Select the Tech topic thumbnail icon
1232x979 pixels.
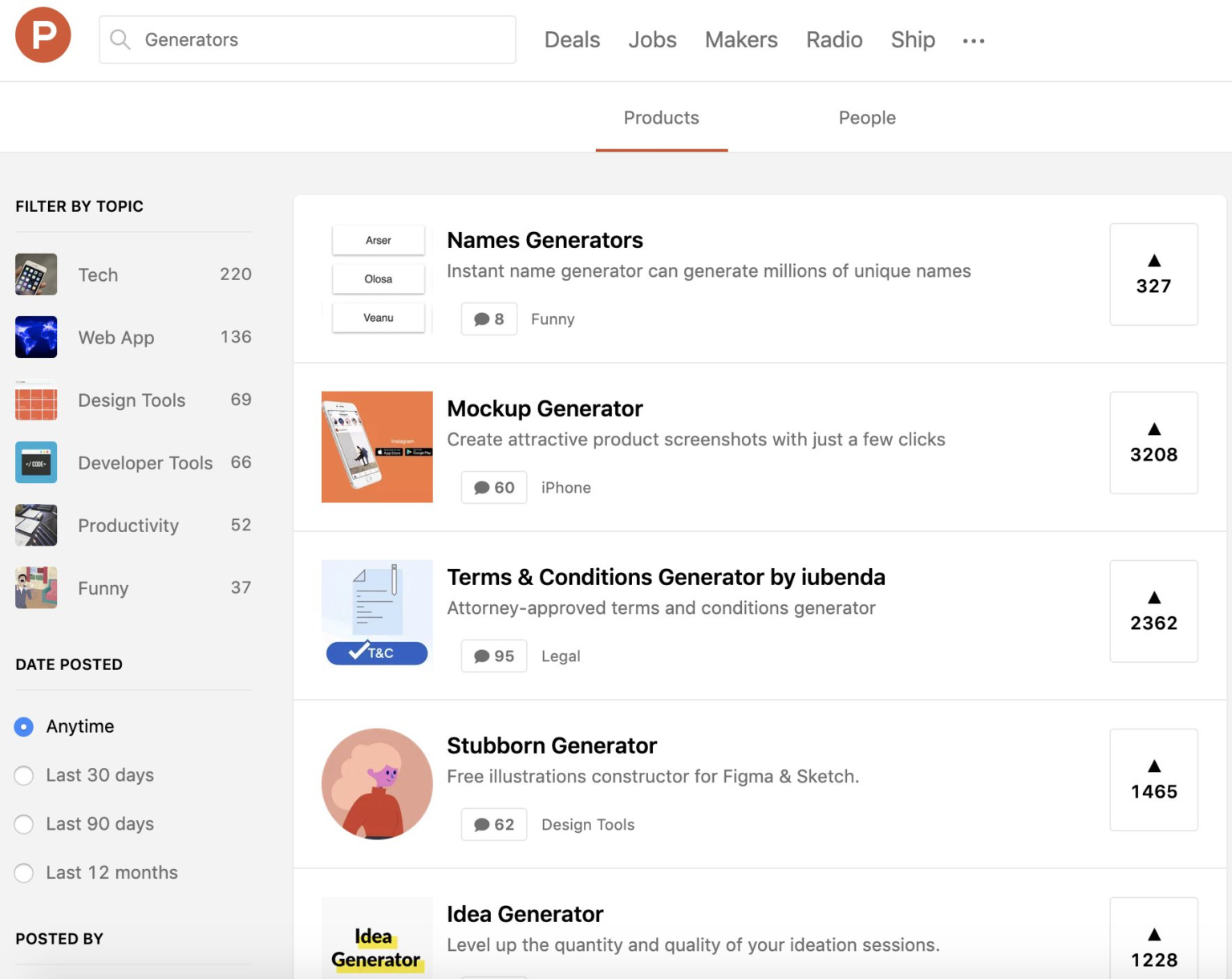(x=35, y=274)
